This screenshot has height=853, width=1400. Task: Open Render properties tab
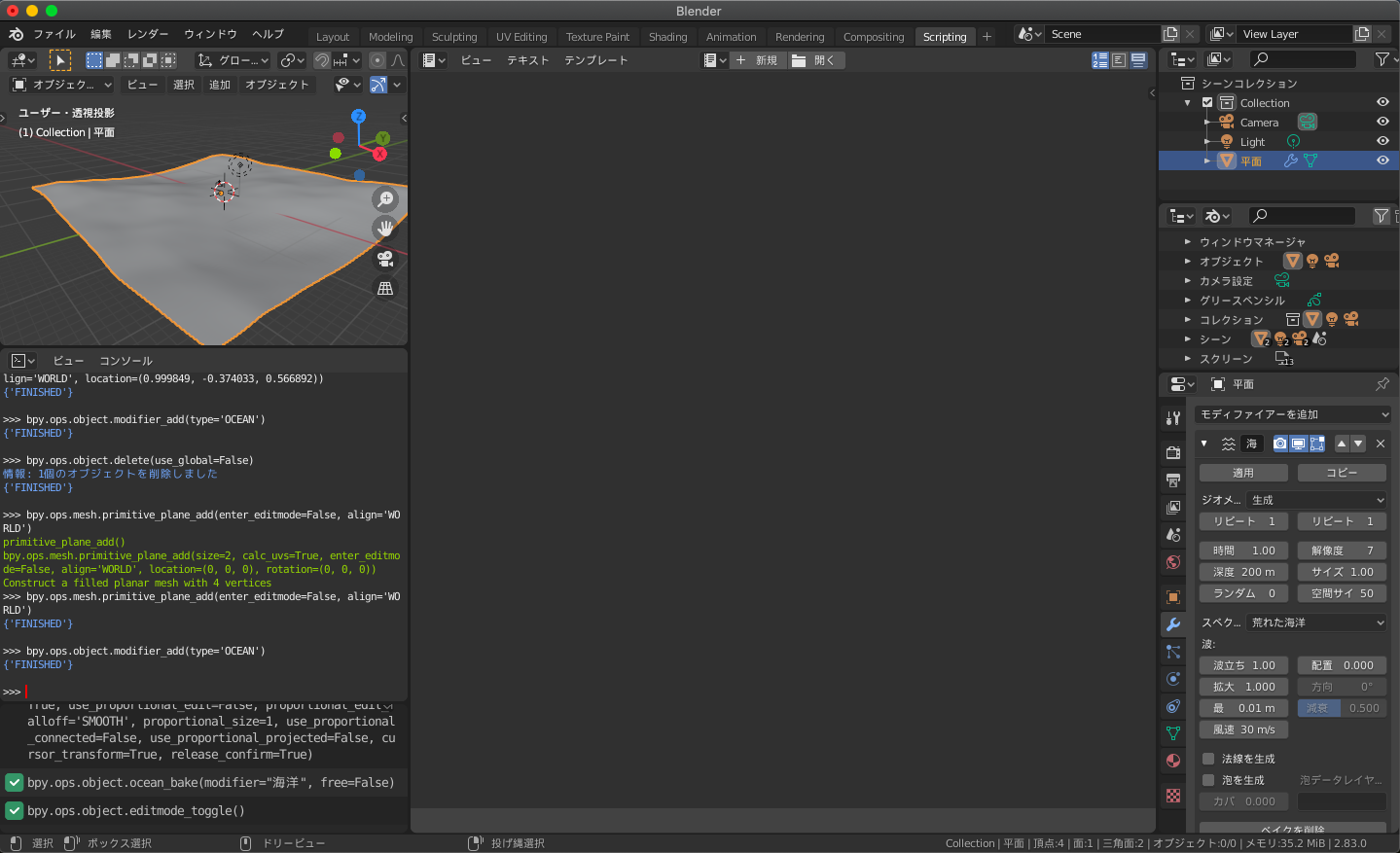pos(1173,453)
